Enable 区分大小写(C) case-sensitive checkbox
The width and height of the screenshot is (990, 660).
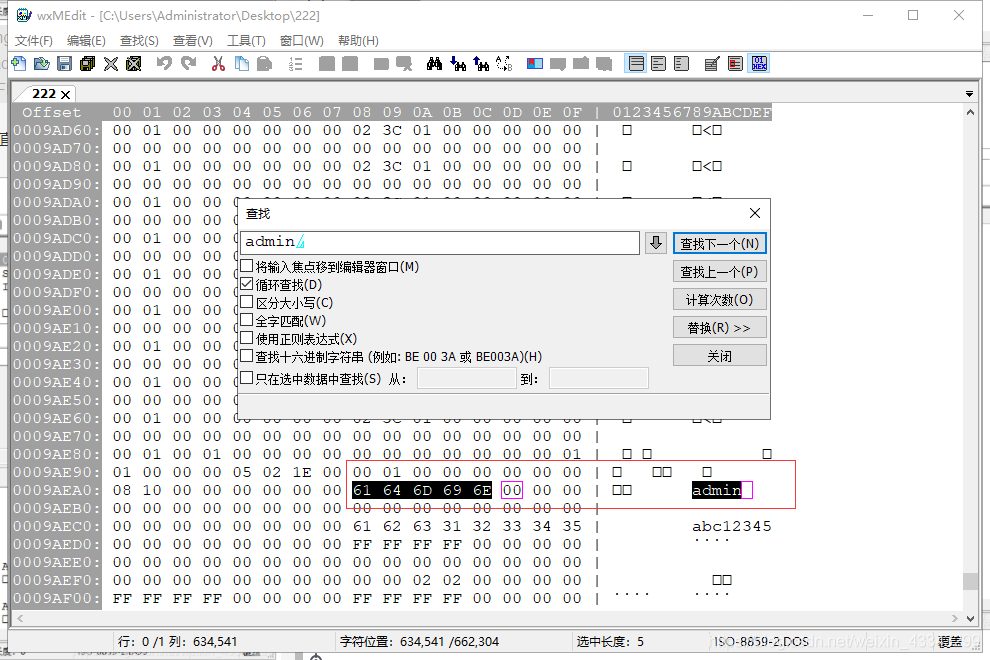[247, 302]
